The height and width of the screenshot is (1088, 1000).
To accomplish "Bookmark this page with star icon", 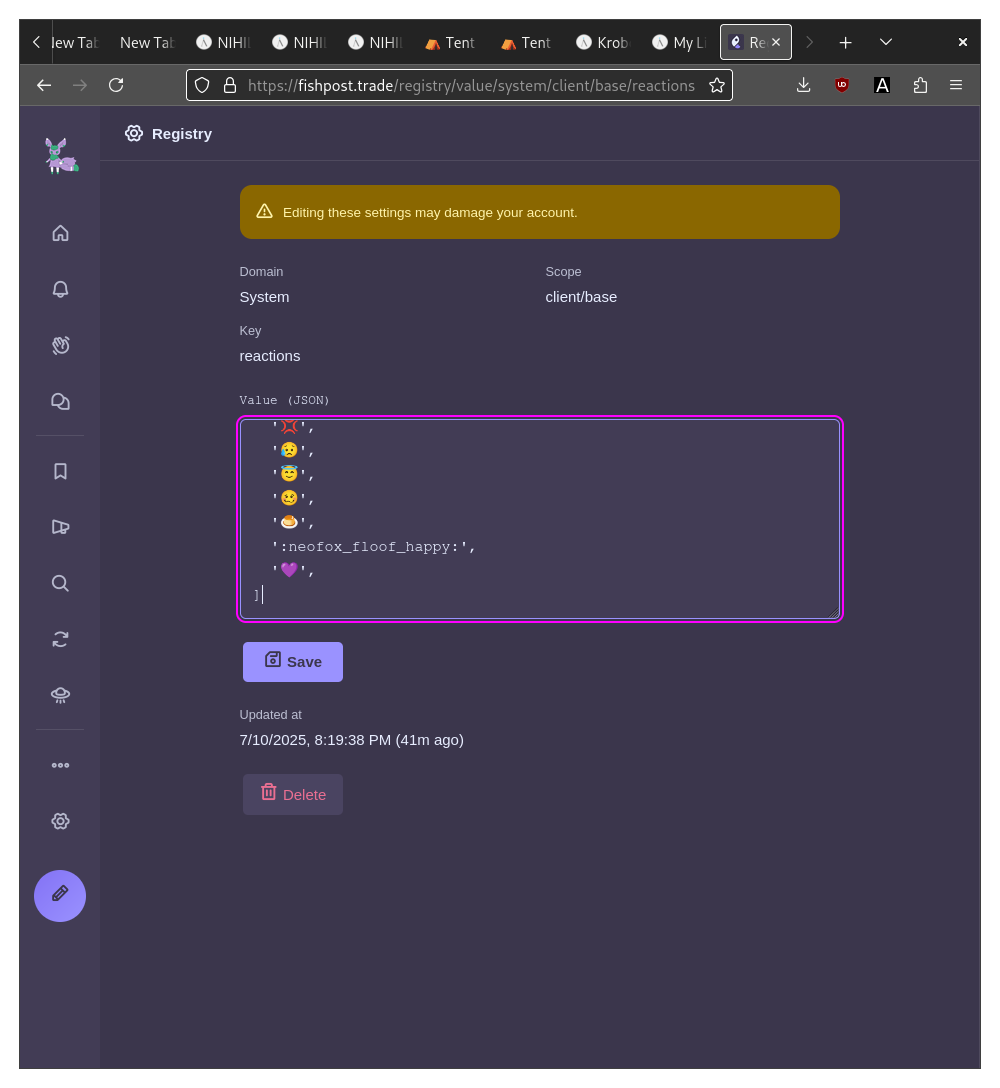I will pos(717,85).
